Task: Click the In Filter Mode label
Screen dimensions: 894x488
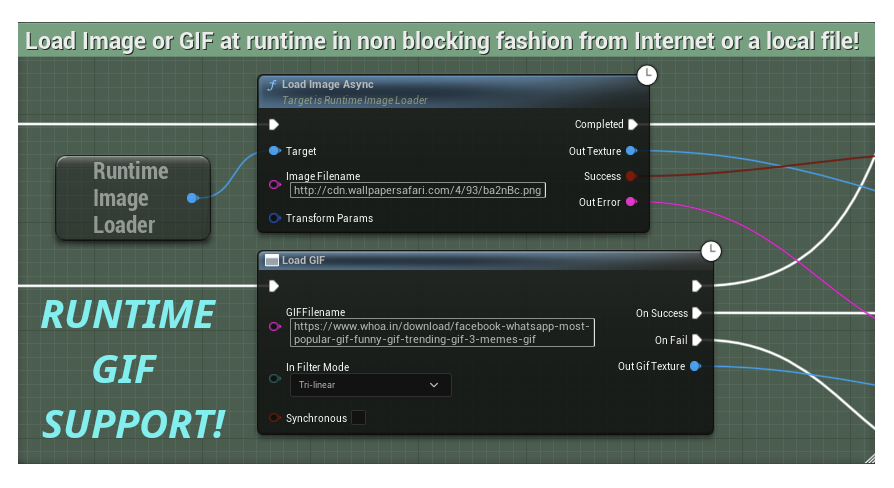Action: tap(318, 367)
